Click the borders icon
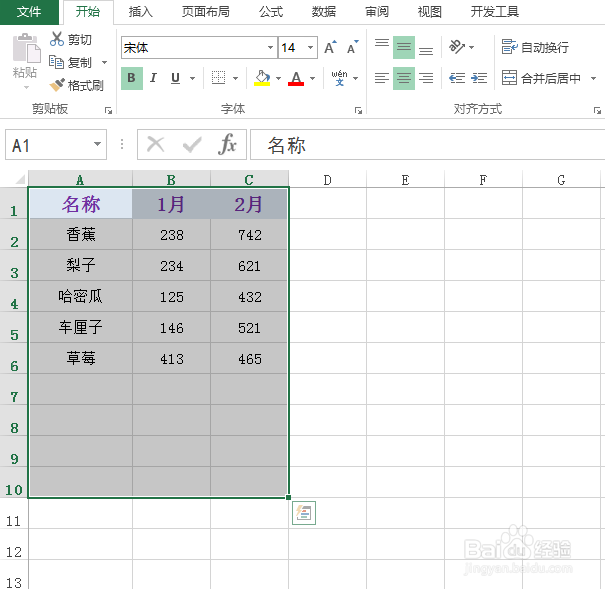The width and height of the screenshot is (605, 589). tap(218, 78)
